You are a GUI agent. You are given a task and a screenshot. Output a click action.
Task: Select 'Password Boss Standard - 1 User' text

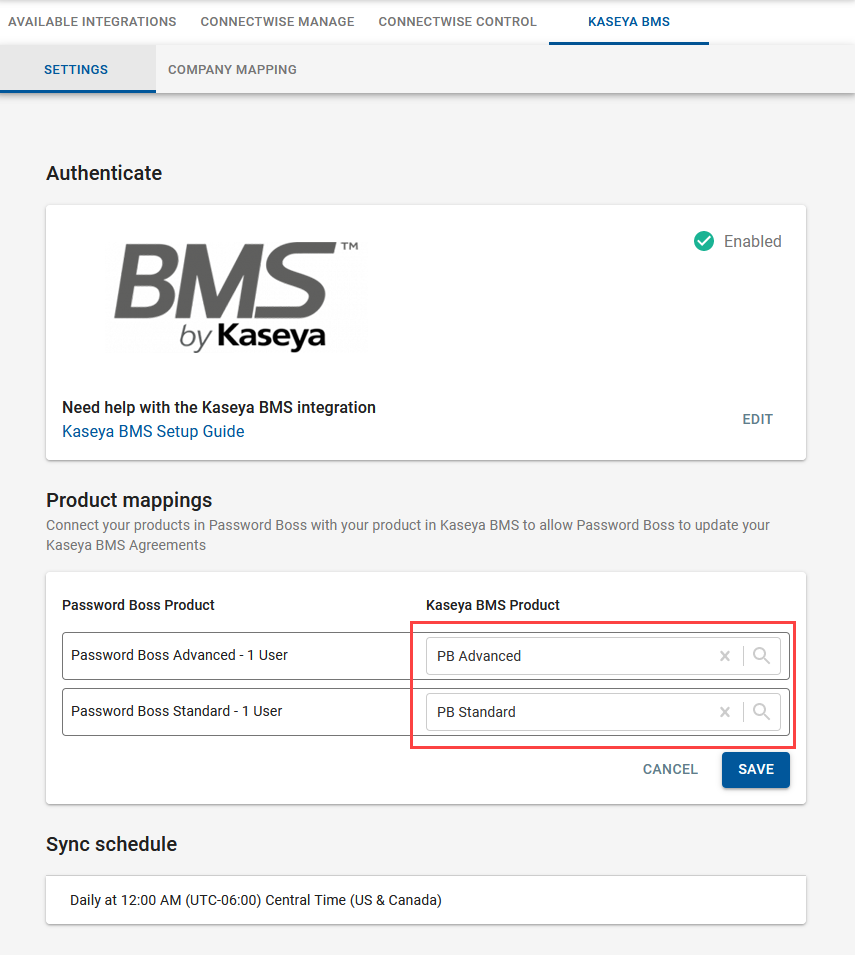tap(177, 711)
